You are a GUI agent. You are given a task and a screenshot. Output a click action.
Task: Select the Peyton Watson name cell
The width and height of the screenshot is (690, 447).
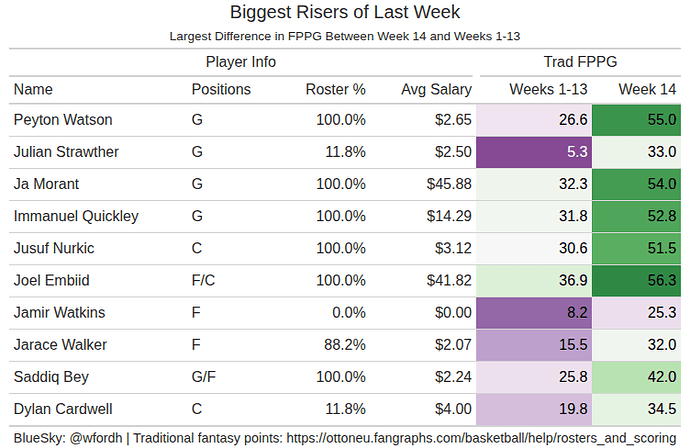63,120
